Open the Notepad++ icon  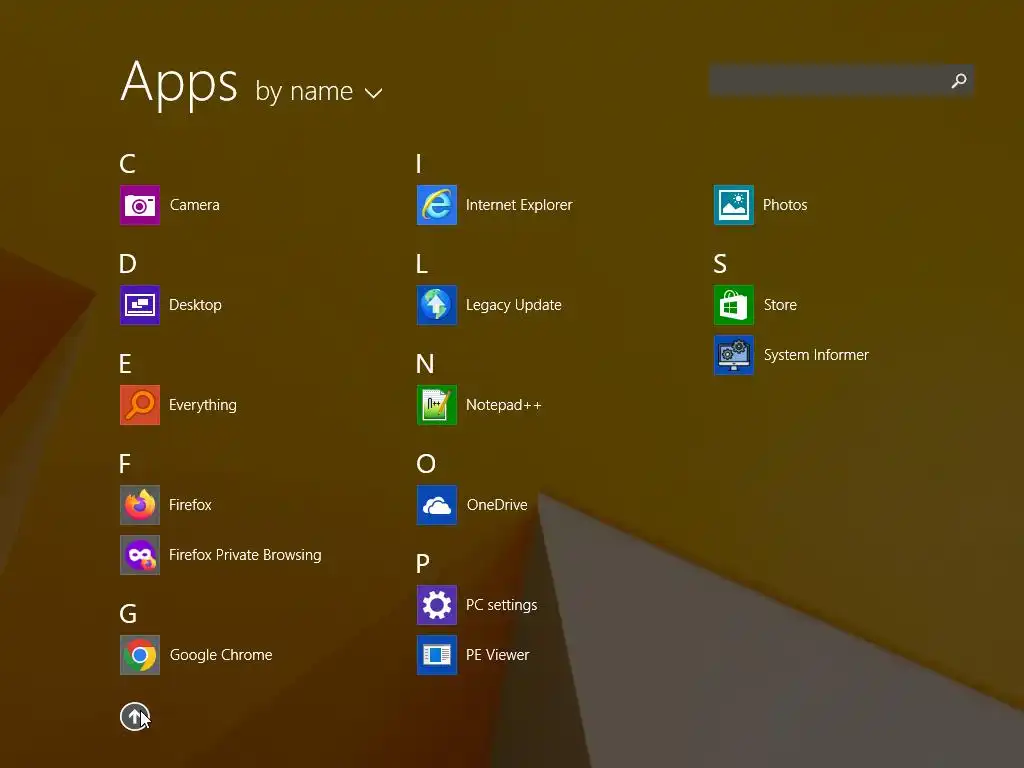(x=437, y=405)
